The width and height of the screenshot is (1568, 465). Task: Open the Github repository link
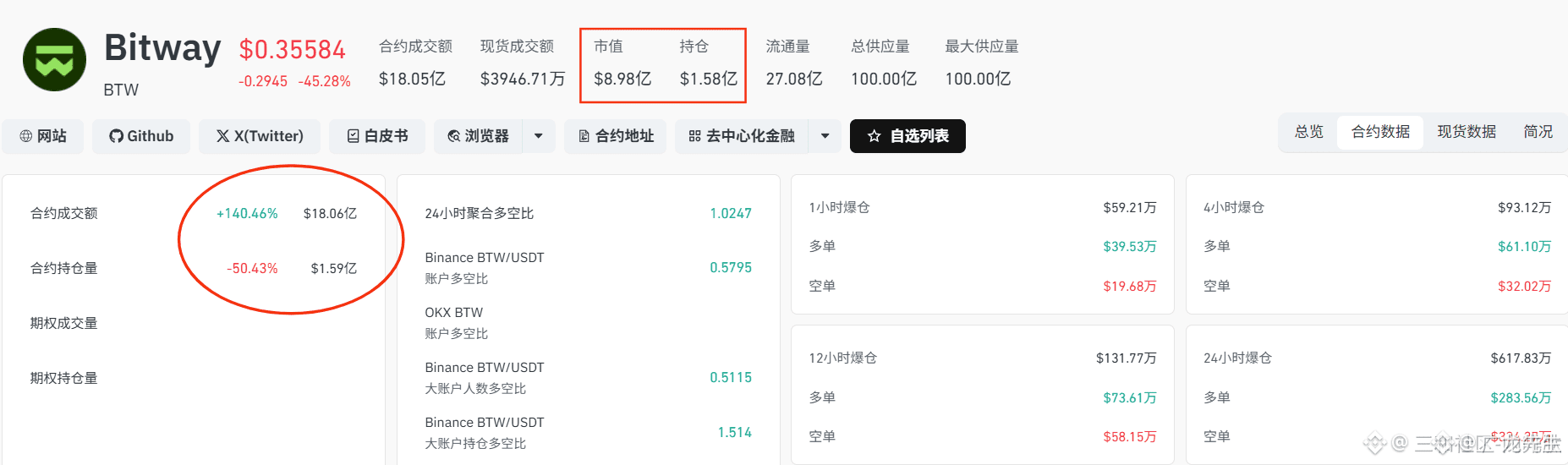click(x=141, y=136)
